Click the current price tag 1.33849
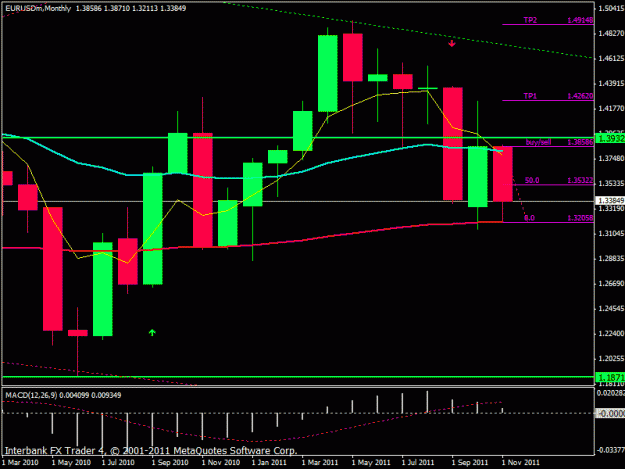 pyautogui.click(x=610, y=200)
